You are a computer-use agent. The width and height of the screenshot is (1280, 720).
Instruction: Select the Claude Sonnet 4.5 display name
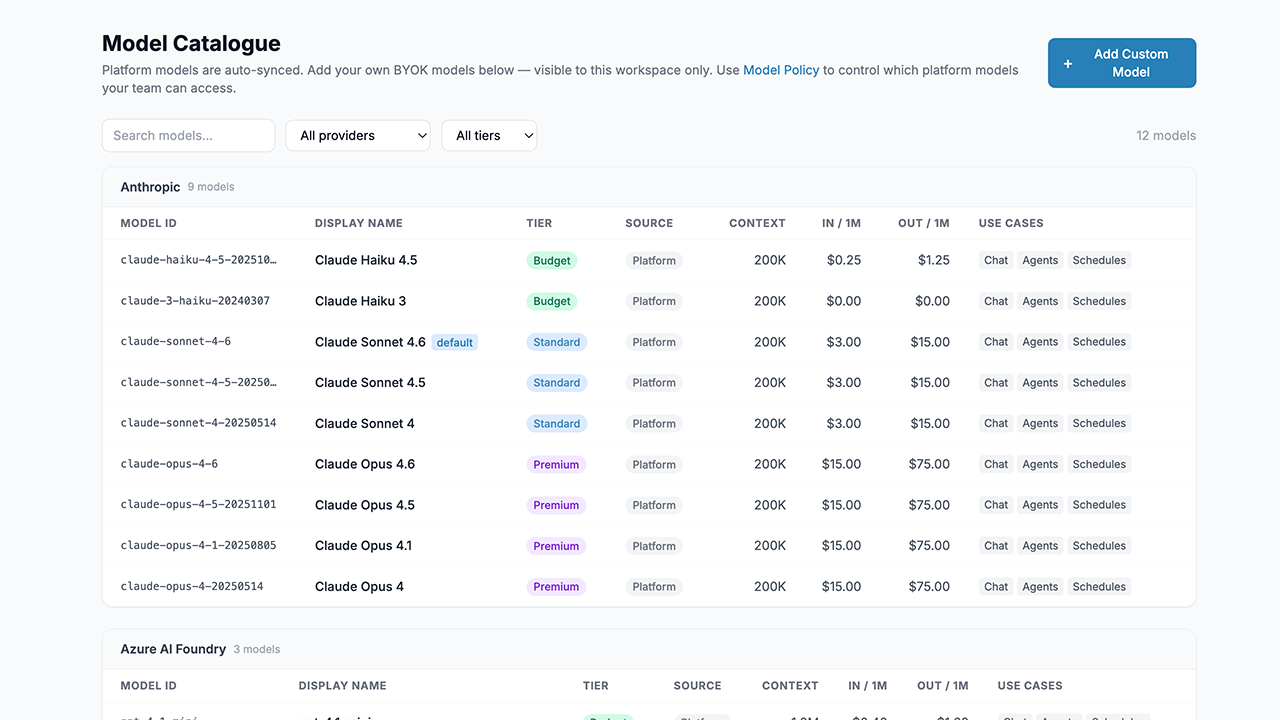pos(370,383)
